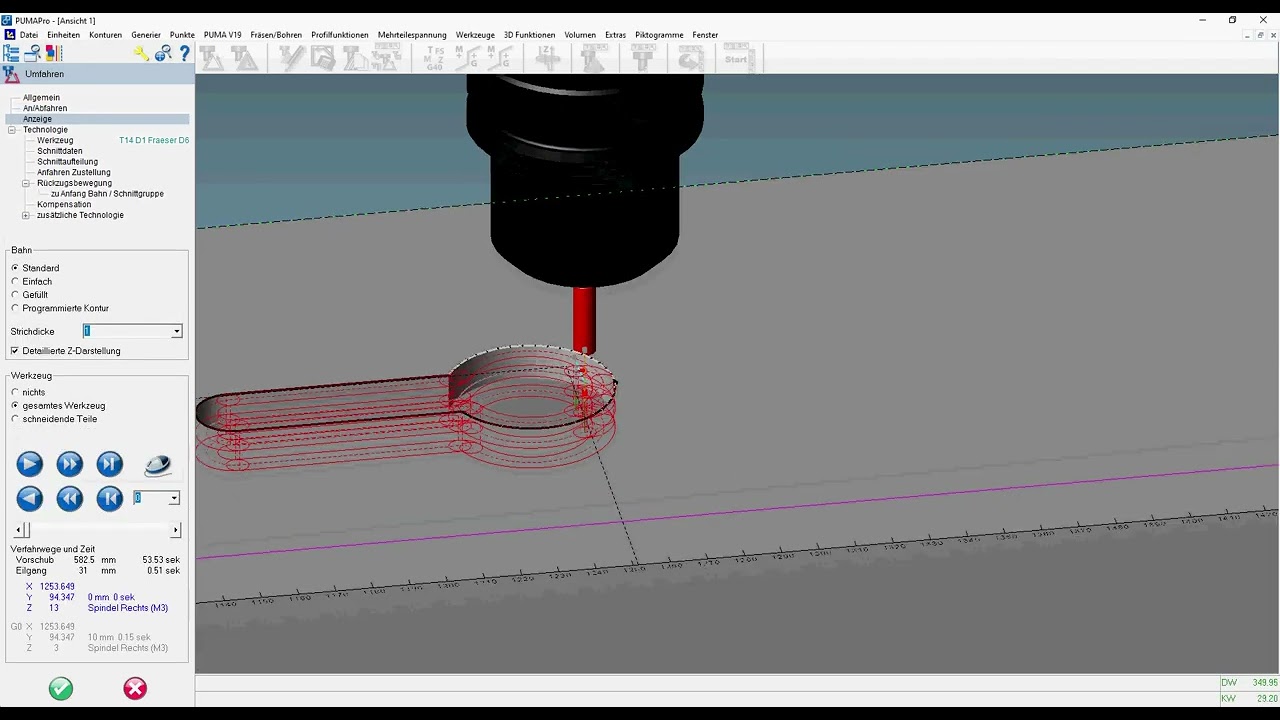This screenshot has width=1280, height=720.
Task: Open Anfahren Zustellung tree entry
Action: tap(74, 173)
